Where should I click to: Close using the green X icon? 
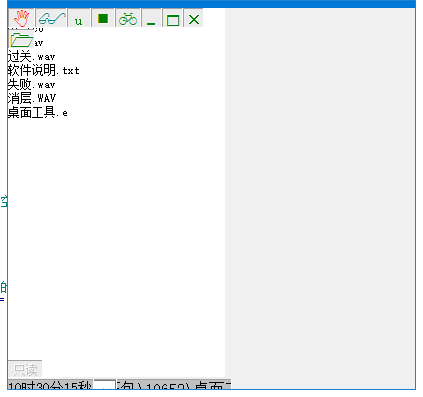click(x=194, y=18)
